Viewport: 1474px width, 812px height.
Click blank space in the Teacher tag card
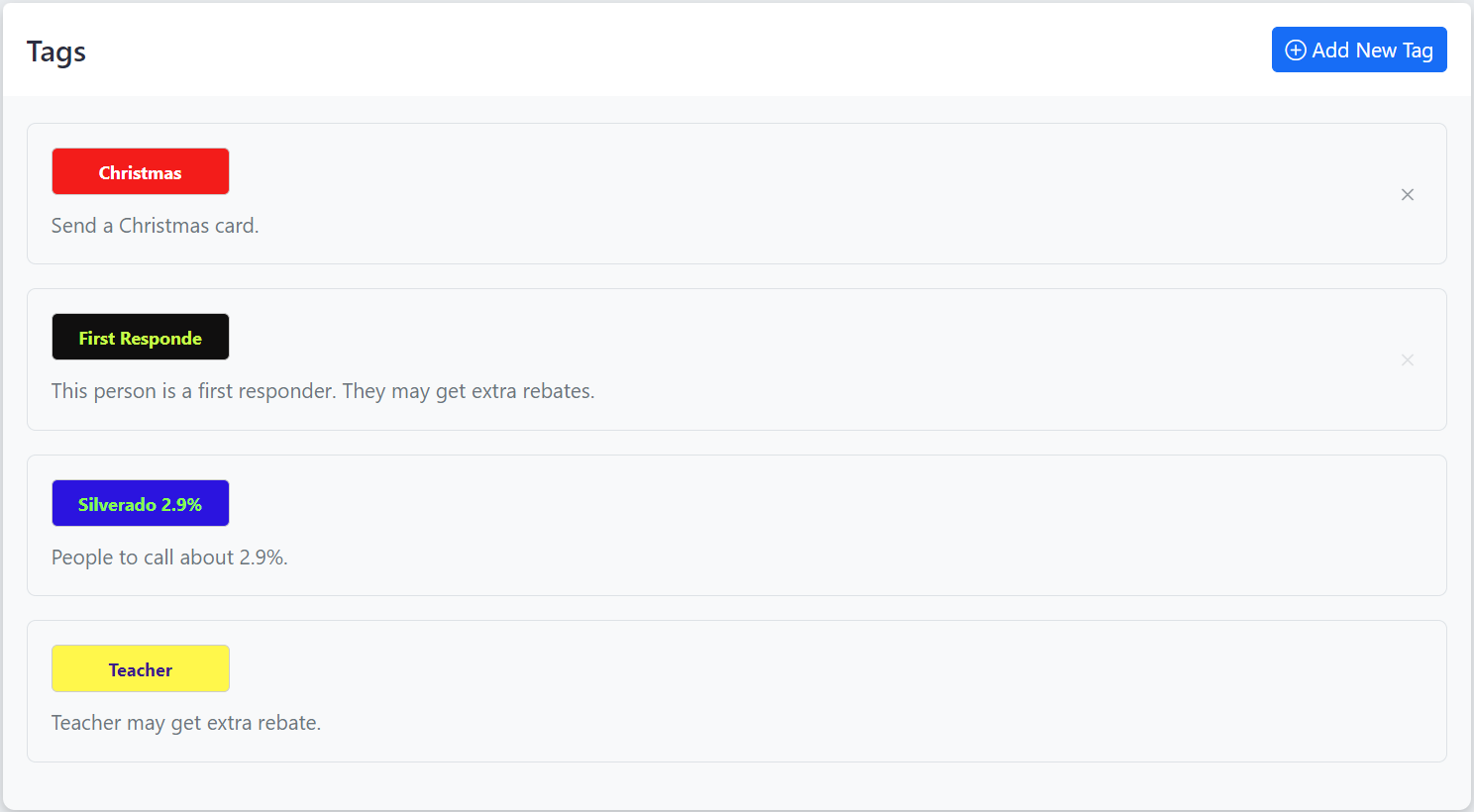pyautogui.click(x=792, y=691)
